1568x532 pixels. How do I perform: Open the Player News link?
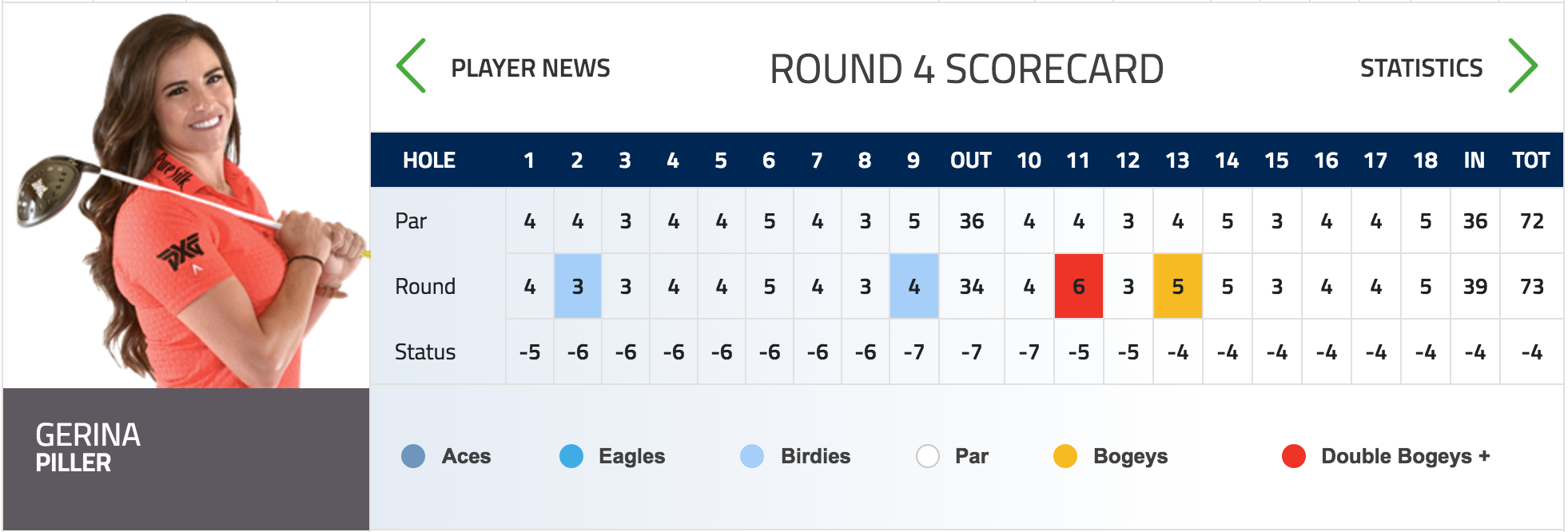(530, 69)
